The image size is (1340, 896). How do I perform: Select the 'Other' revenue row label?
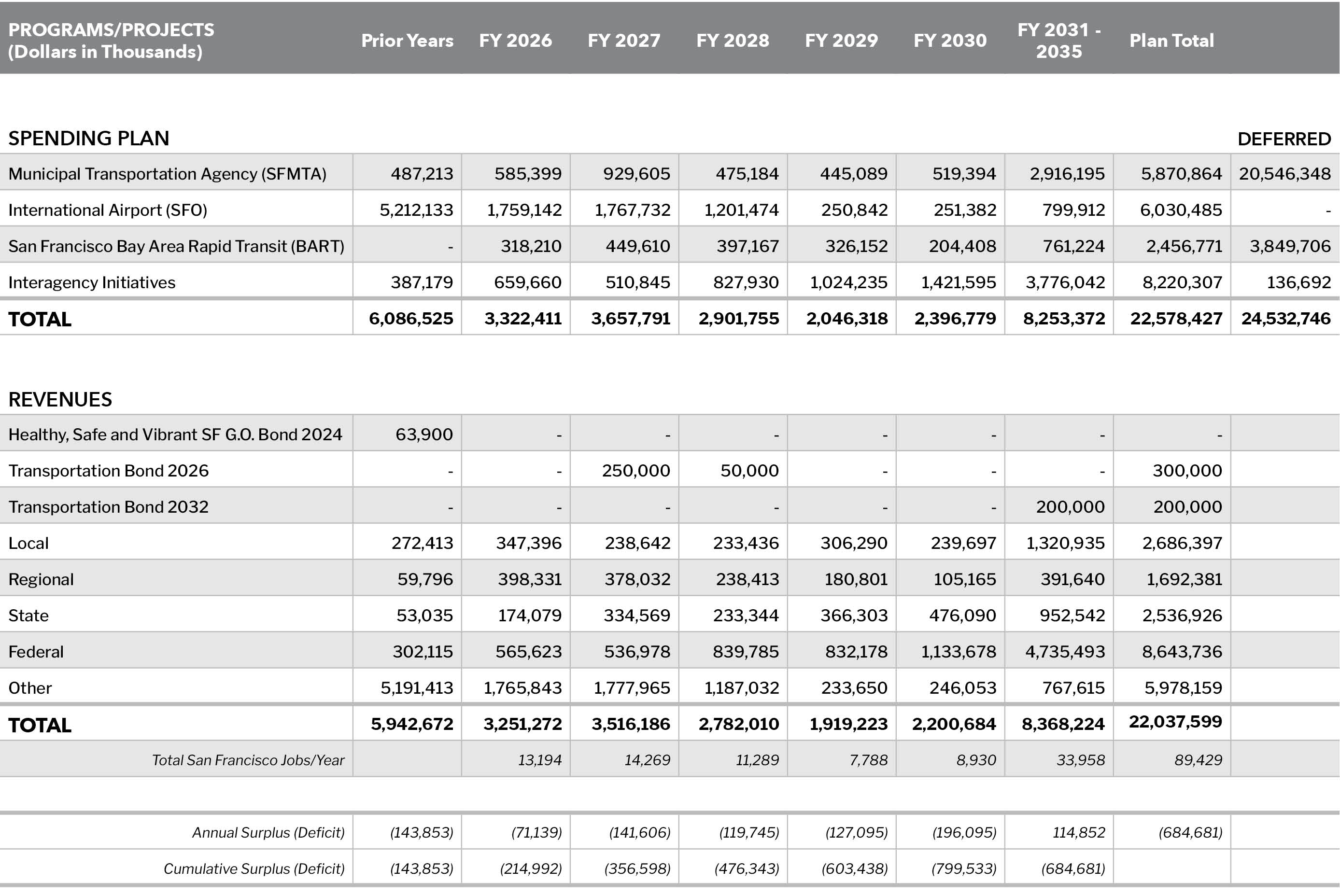coord(30,688)
